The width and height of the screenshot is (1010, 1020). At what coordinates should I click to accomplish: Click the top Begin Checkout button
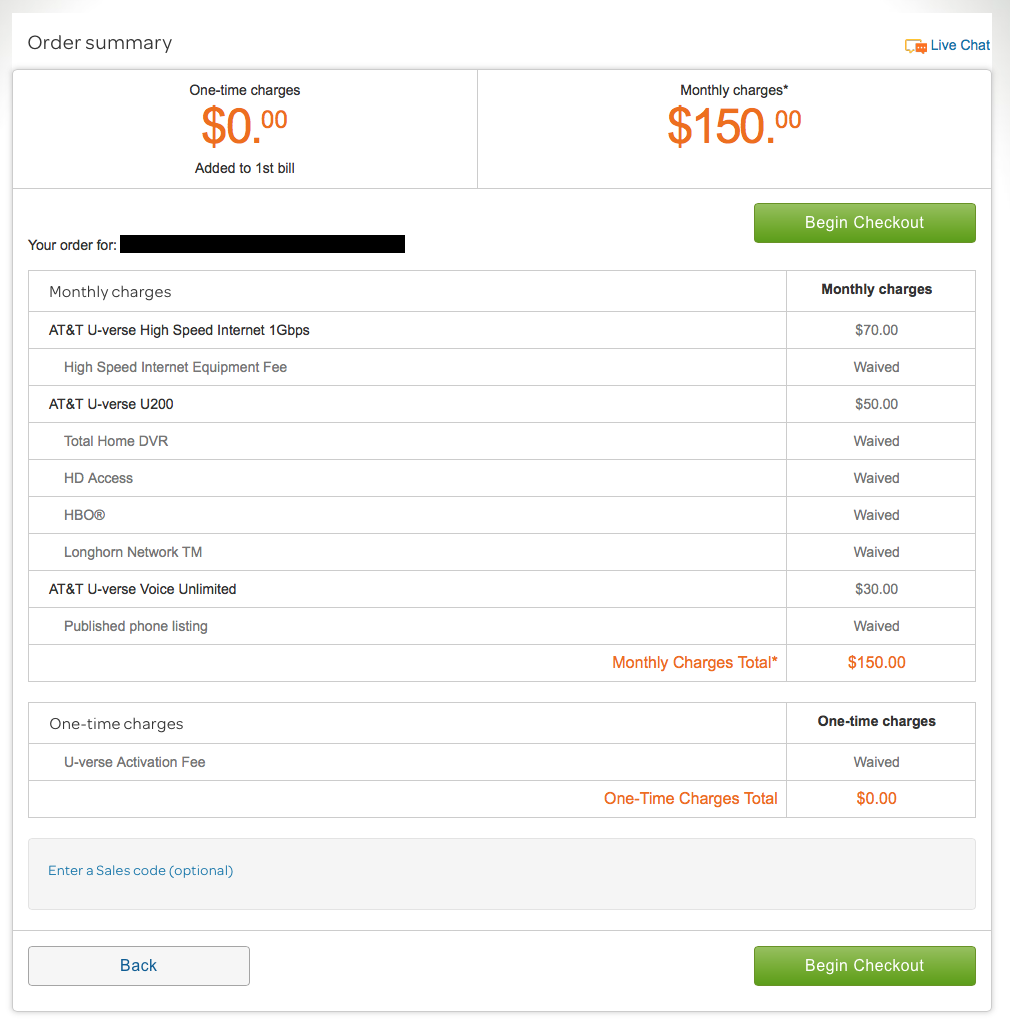[864, 222]
